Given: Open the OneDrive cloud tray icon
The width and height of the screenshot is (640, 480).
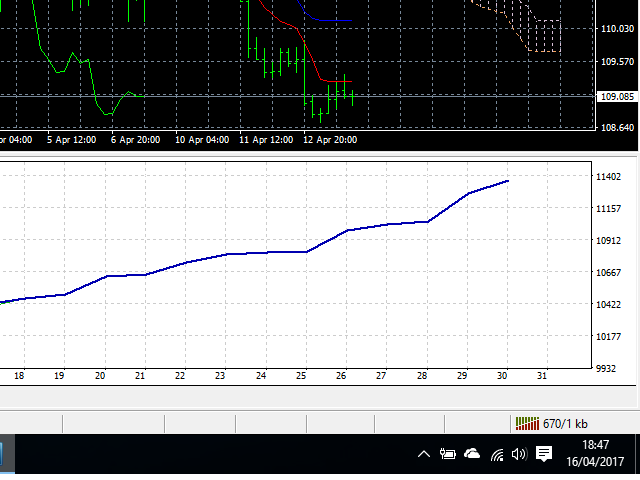Looking at the screenshot, I should [x=471, y=454].
